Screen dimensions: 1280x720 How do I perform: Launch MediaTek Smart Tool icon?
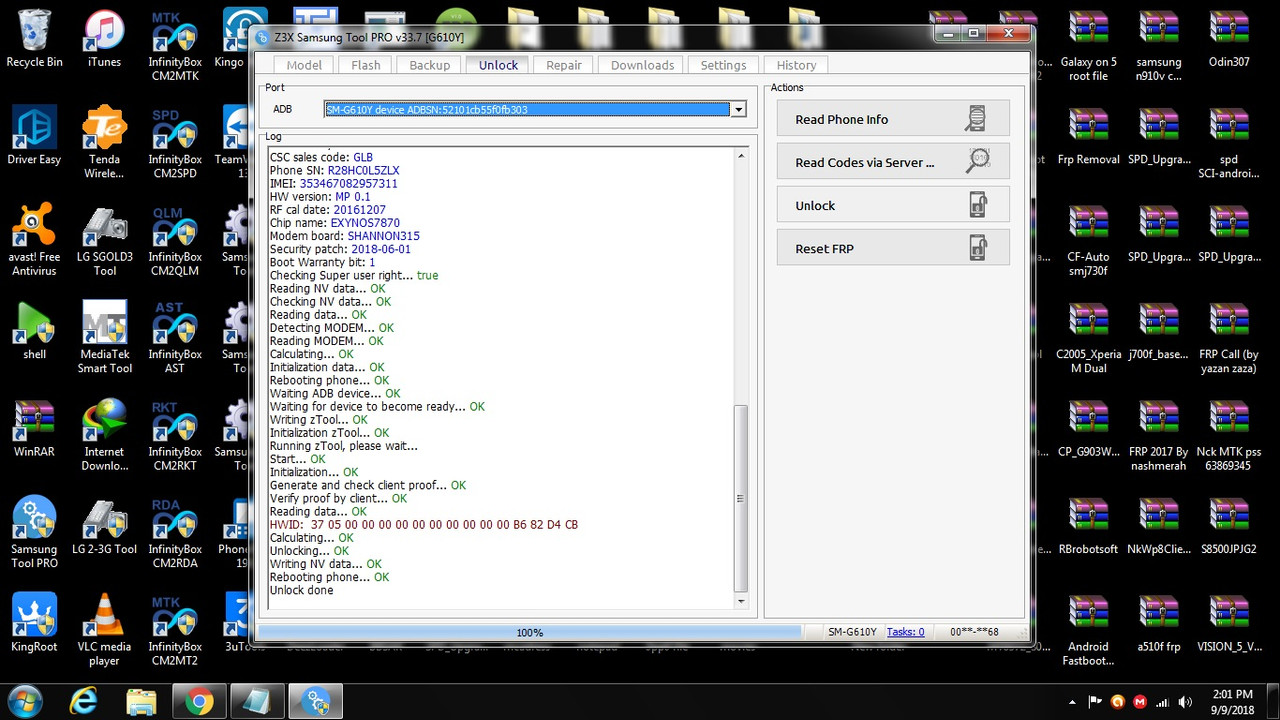pos(104,338)
